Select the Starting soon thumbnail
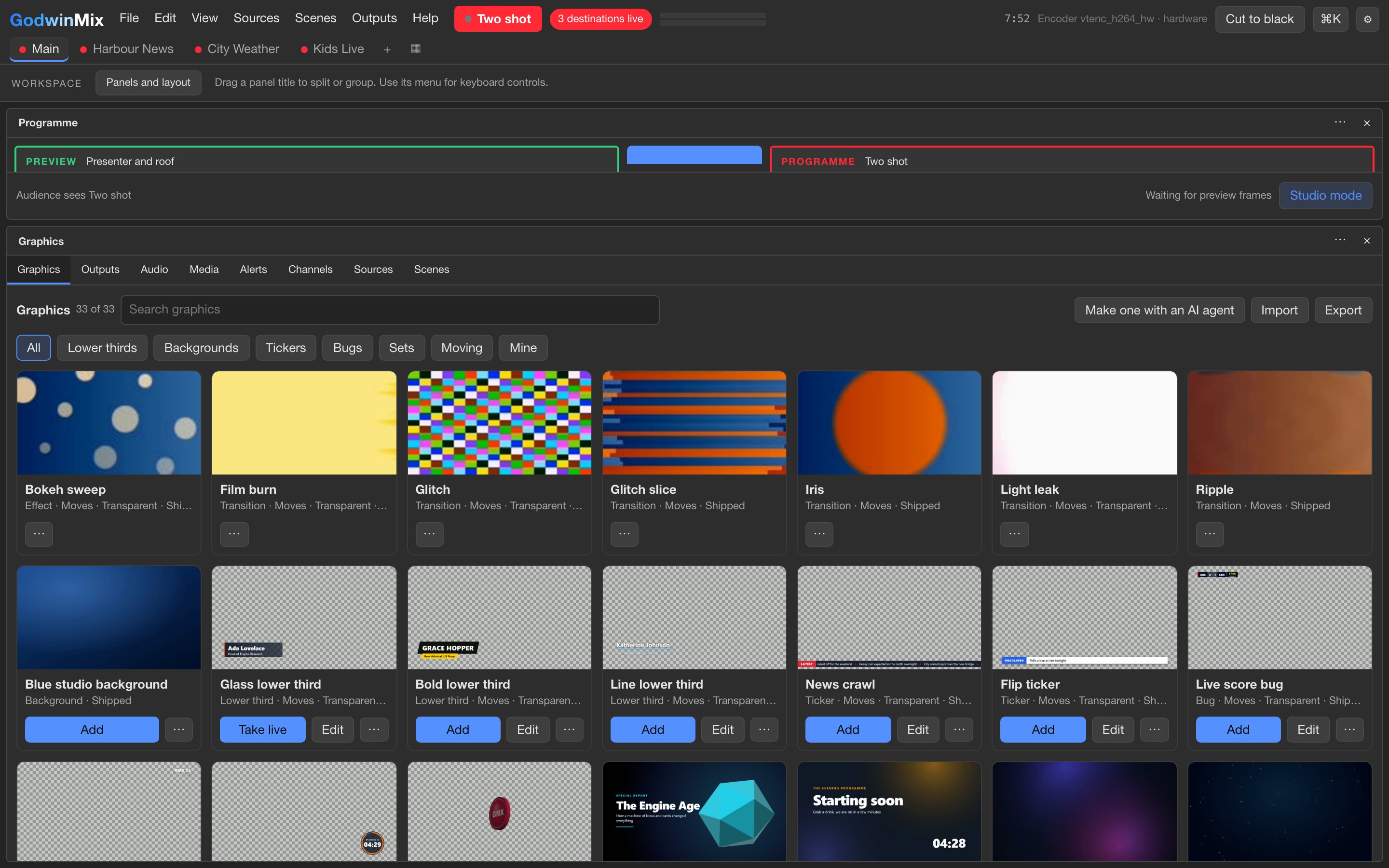 (x=889, y=812)
